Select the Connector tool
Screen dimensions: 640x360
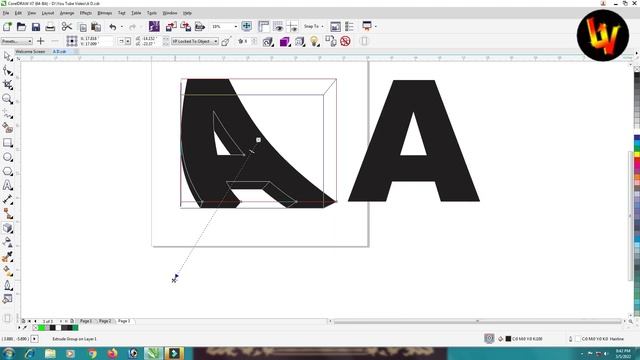point(7,213)
